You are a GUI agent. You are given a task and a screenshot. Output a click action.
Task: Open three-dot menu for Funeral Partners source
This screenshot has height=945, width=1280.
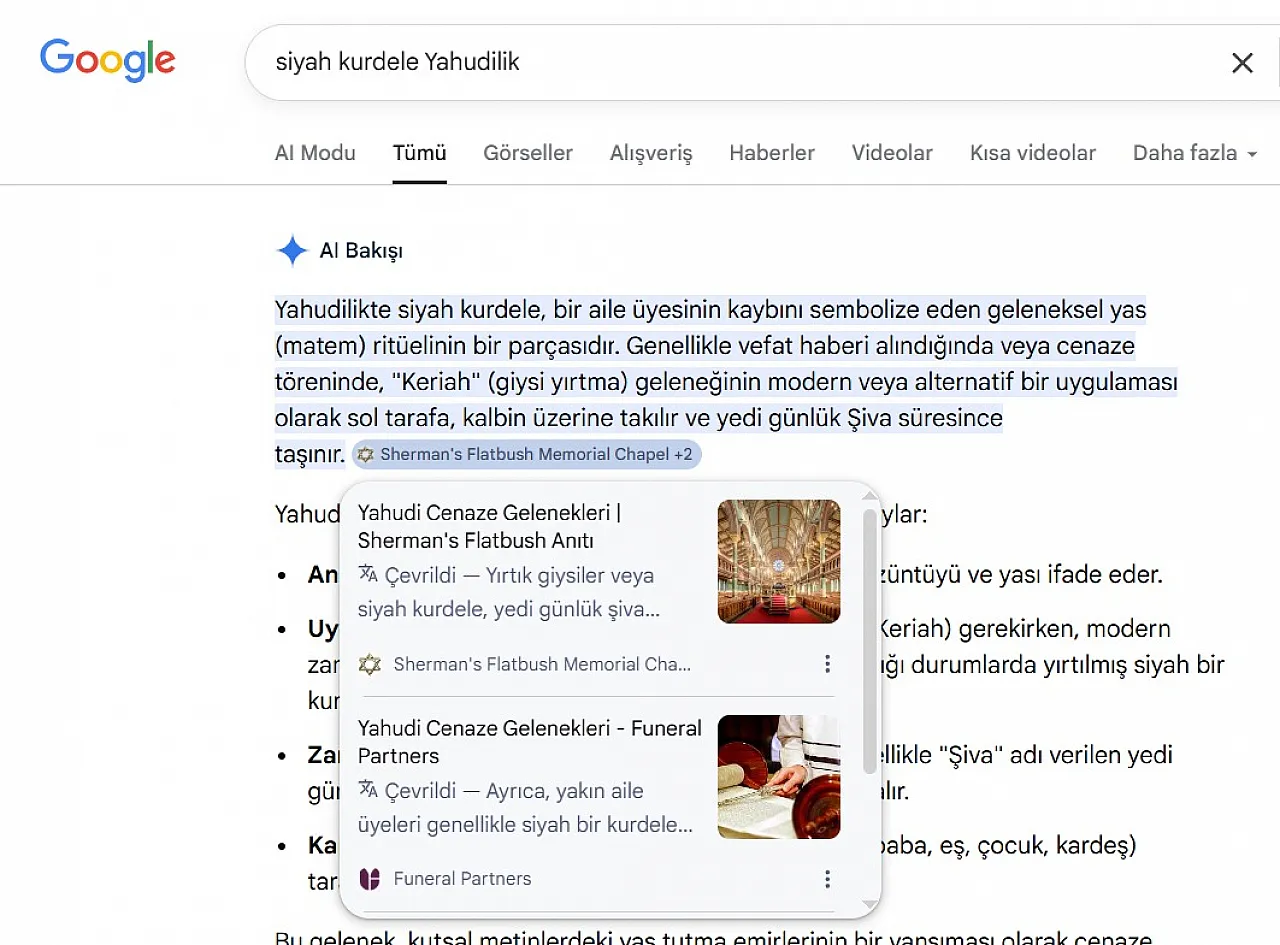click(x=827, y=879)
